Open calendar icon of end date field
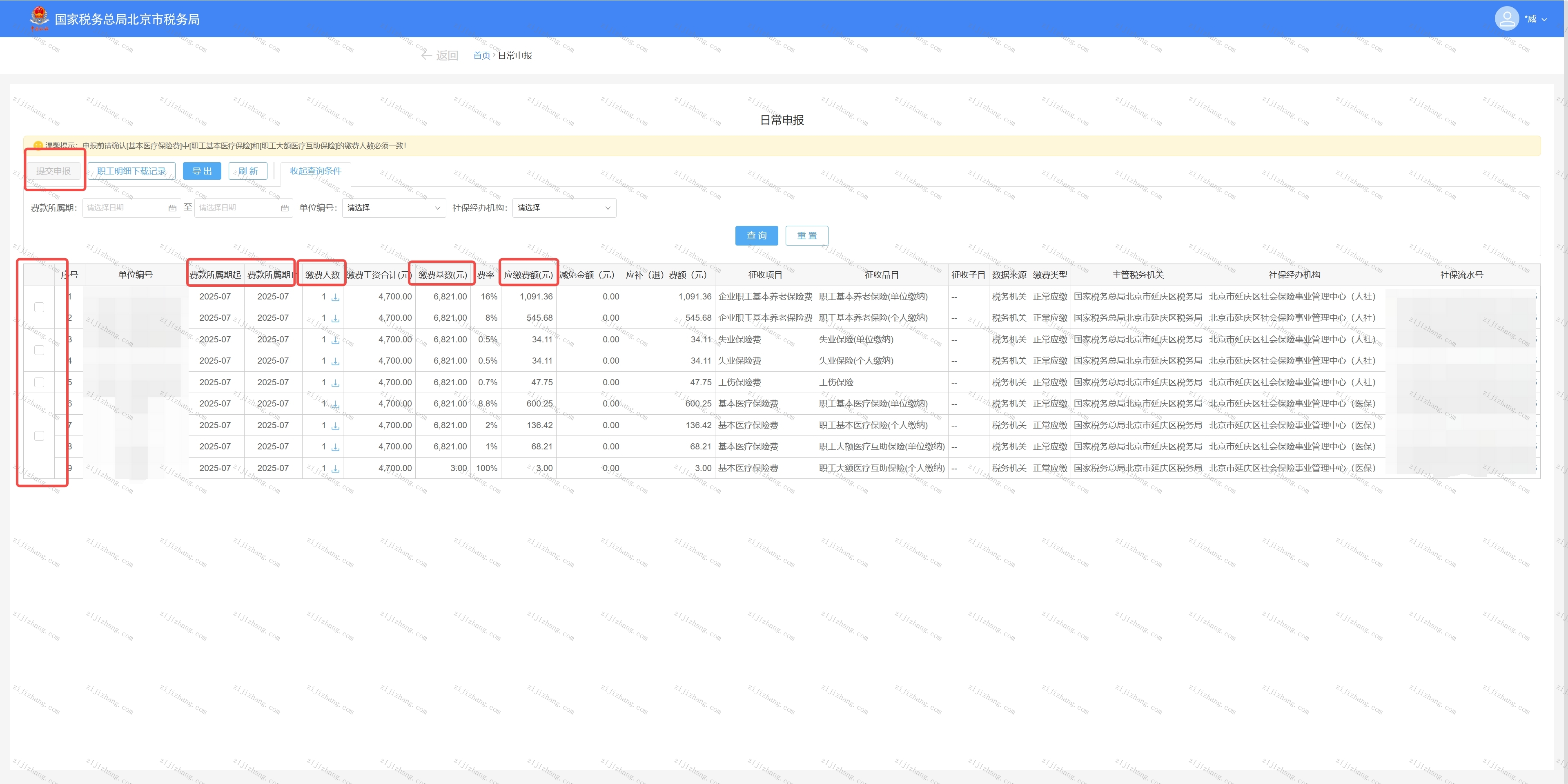This screenshot has height=784, width=1568. (284, 208)
